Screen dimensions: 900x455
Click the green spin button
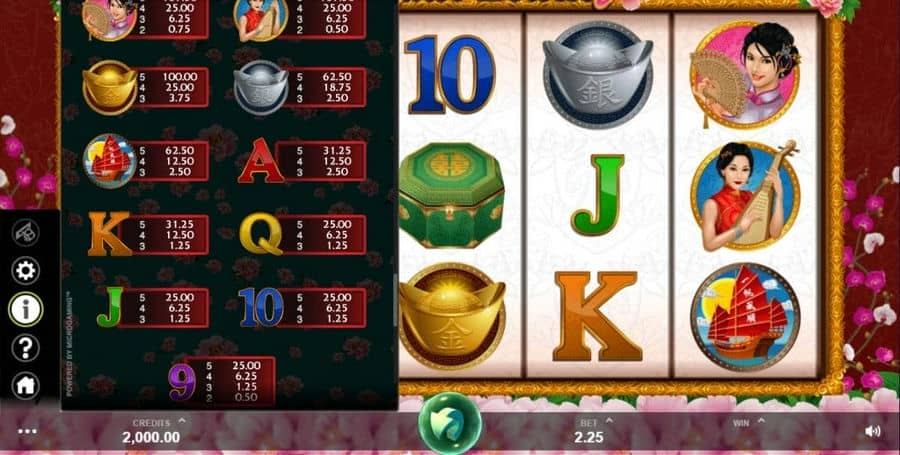(x=449, y=423)
